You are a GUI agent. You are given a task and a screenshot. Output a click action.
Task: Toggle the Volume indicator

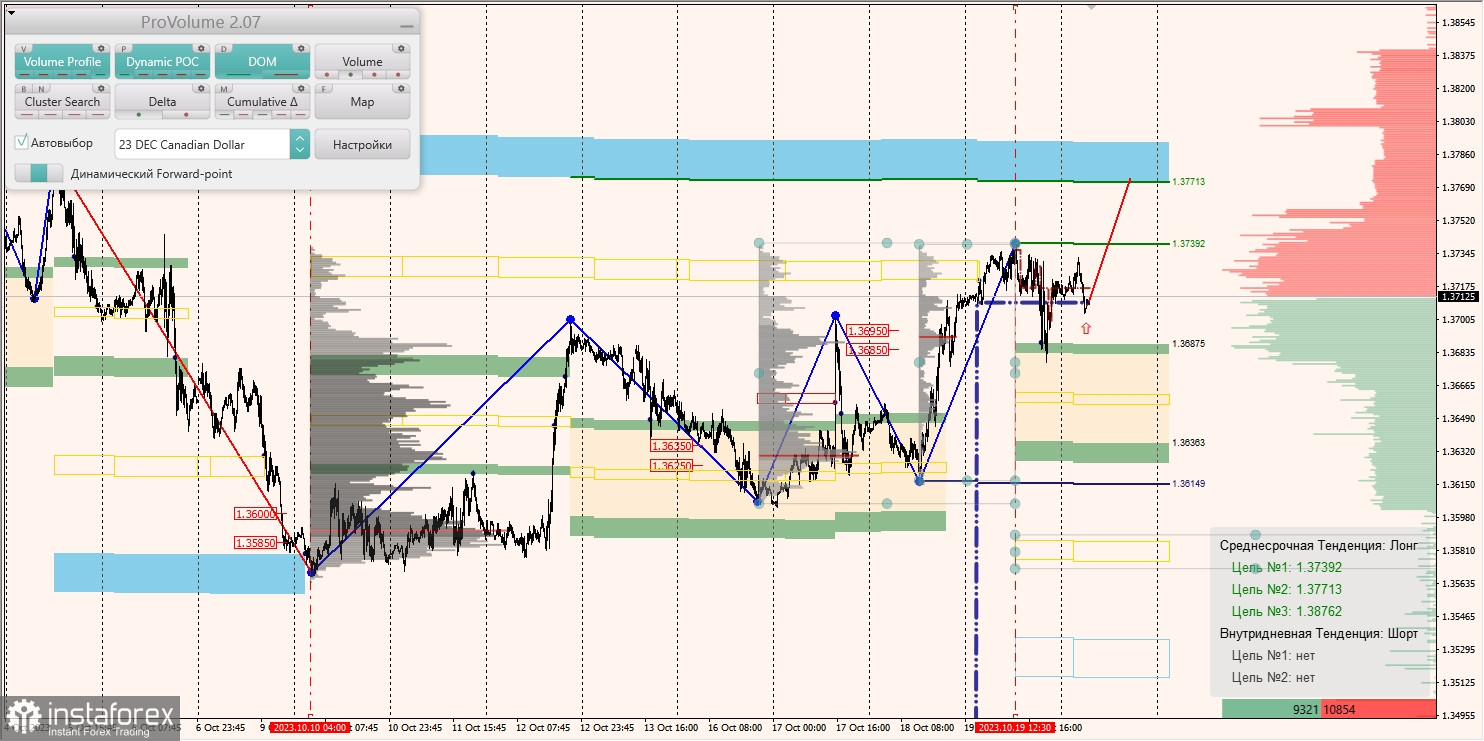(x=362, y=62)
